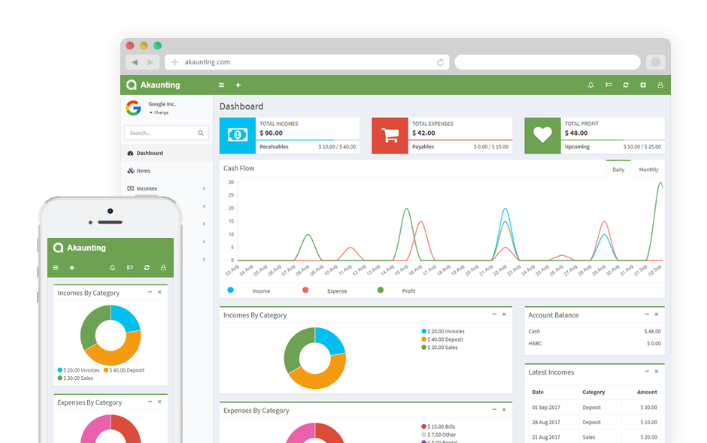Click the phone header plus icon
Screen dimensions: 707x443
(x=72, y=268)
